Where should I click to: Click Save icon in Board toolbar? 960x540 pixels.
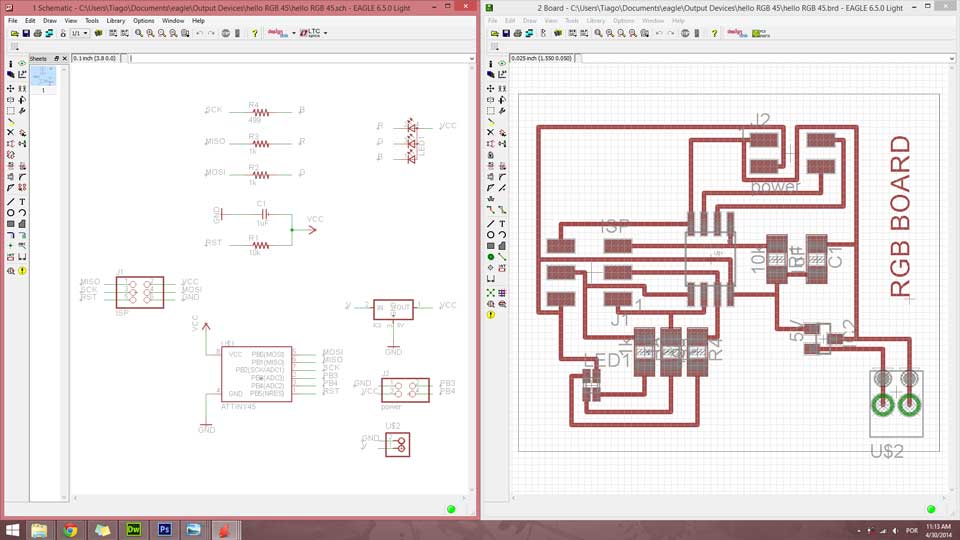tap(506, 33)
